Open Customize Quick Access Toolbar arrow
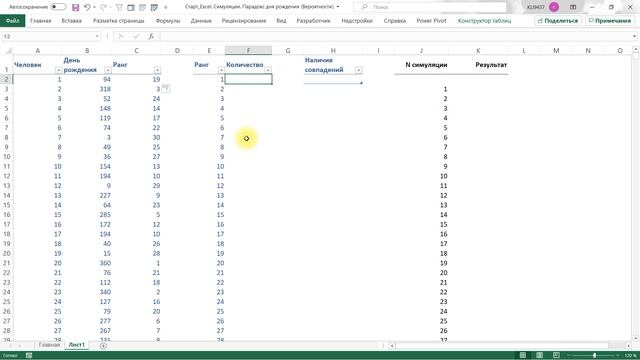Image resolution: width=640 pixels, height=360 pixels. click(166, 7)
